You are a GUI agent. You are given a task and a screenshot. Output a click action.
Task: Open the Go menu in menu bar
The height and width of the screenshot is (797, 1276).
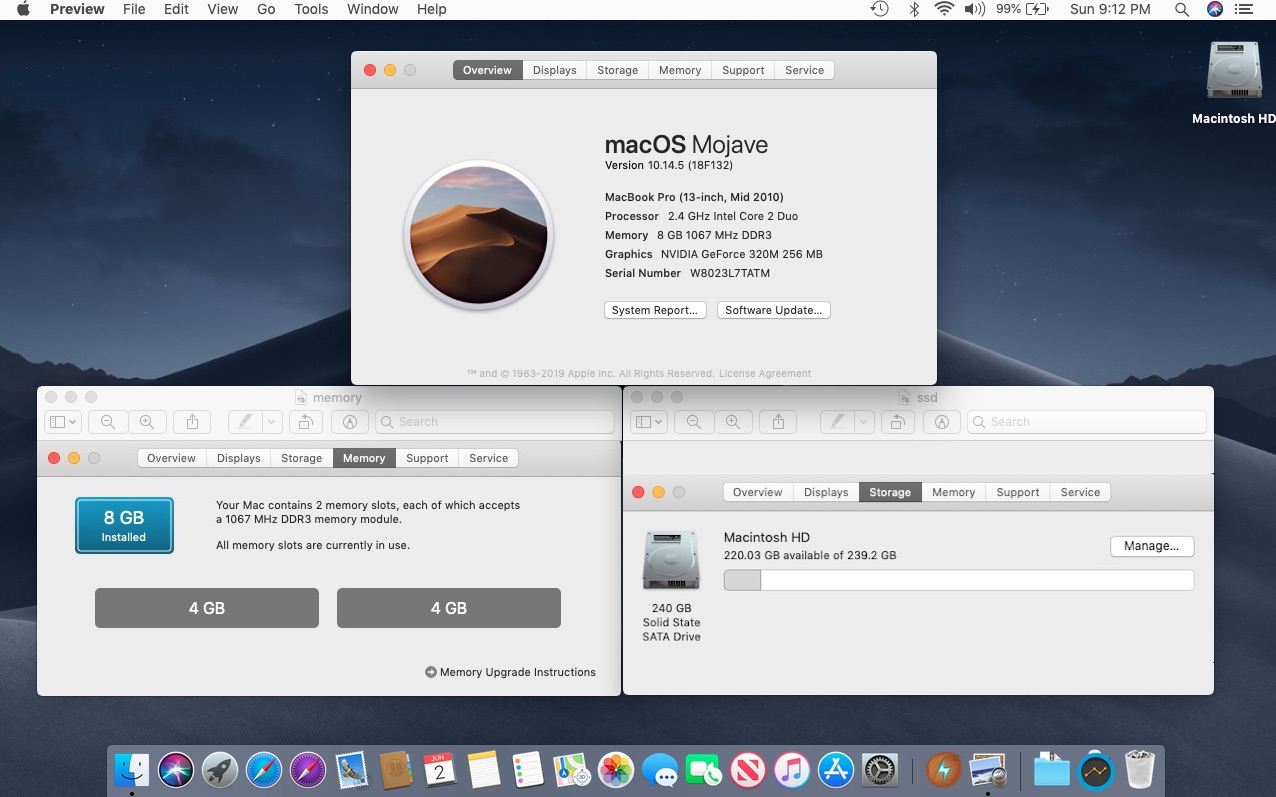pyautogui.click(x=266, y=9)
